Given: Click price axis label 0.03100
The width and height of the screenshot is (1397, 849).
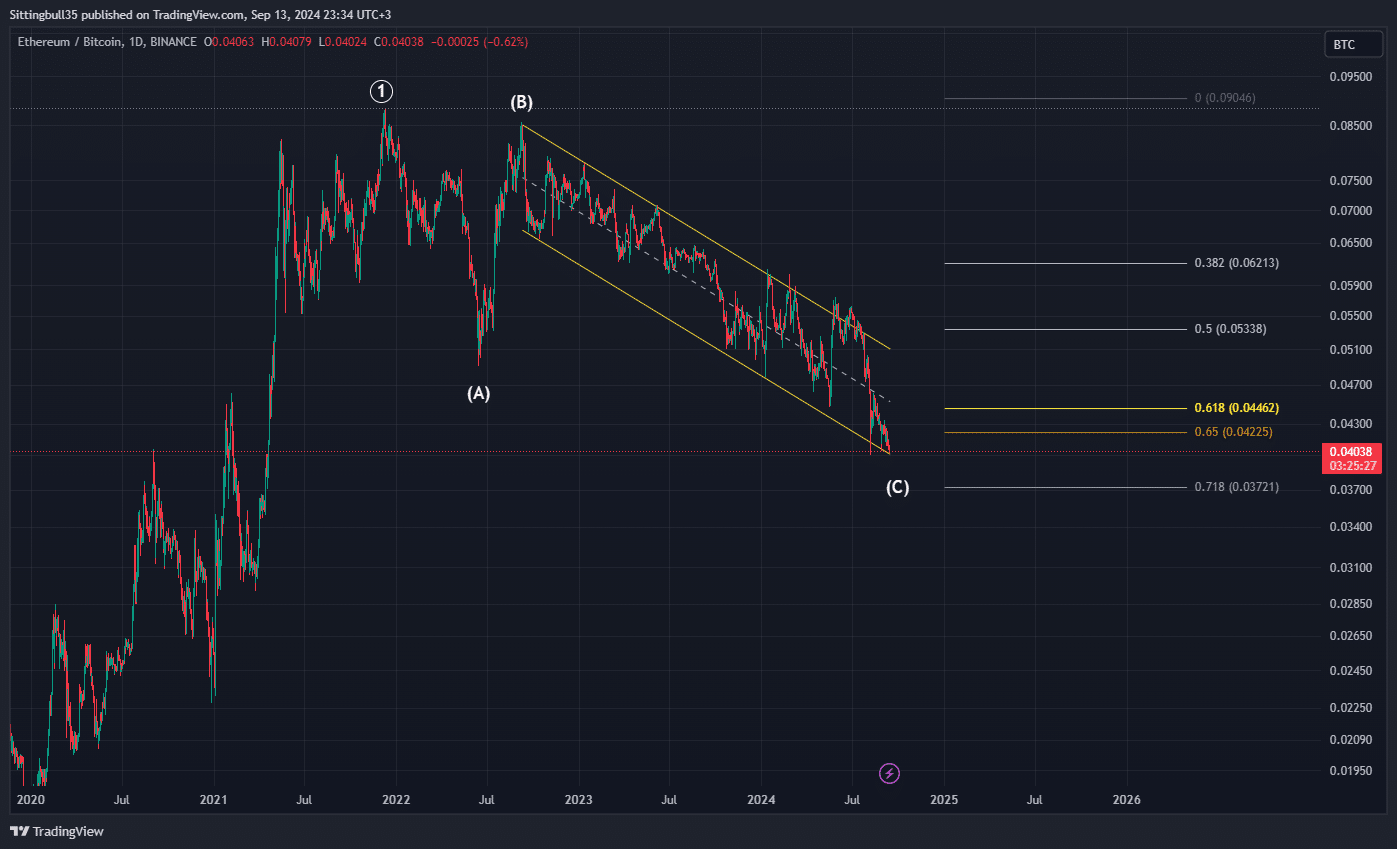Looking at the screenshot, I should coord(1351,567).
